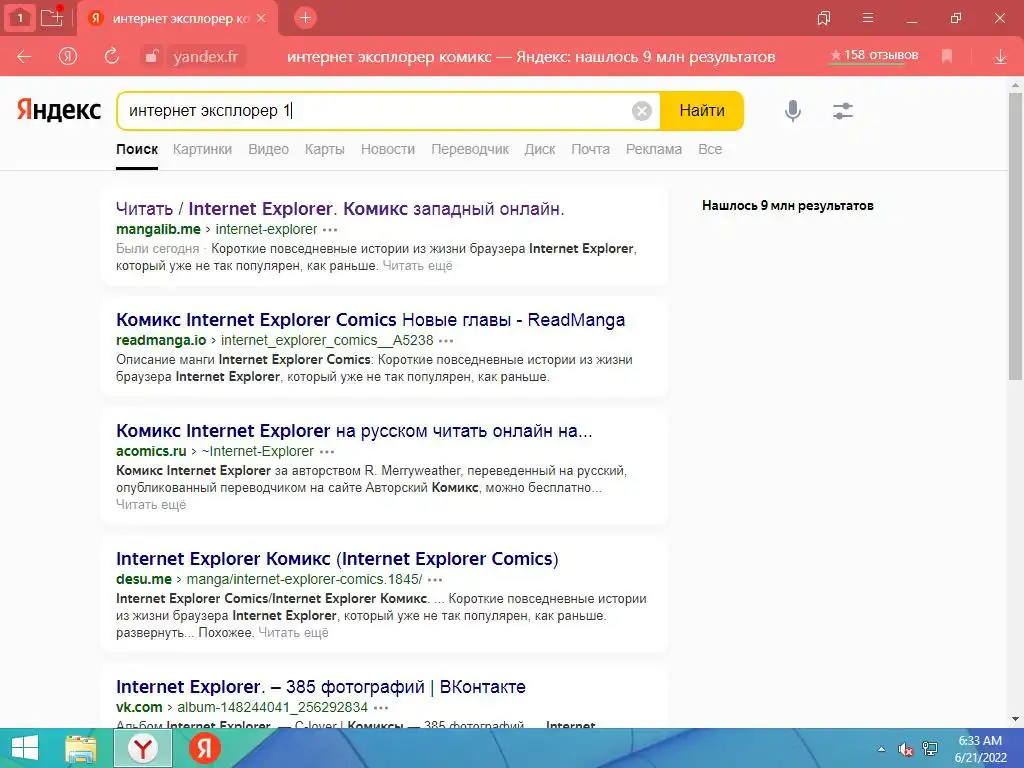
Task: Click the Яндекс logo
Action: [x=59, y=110]
